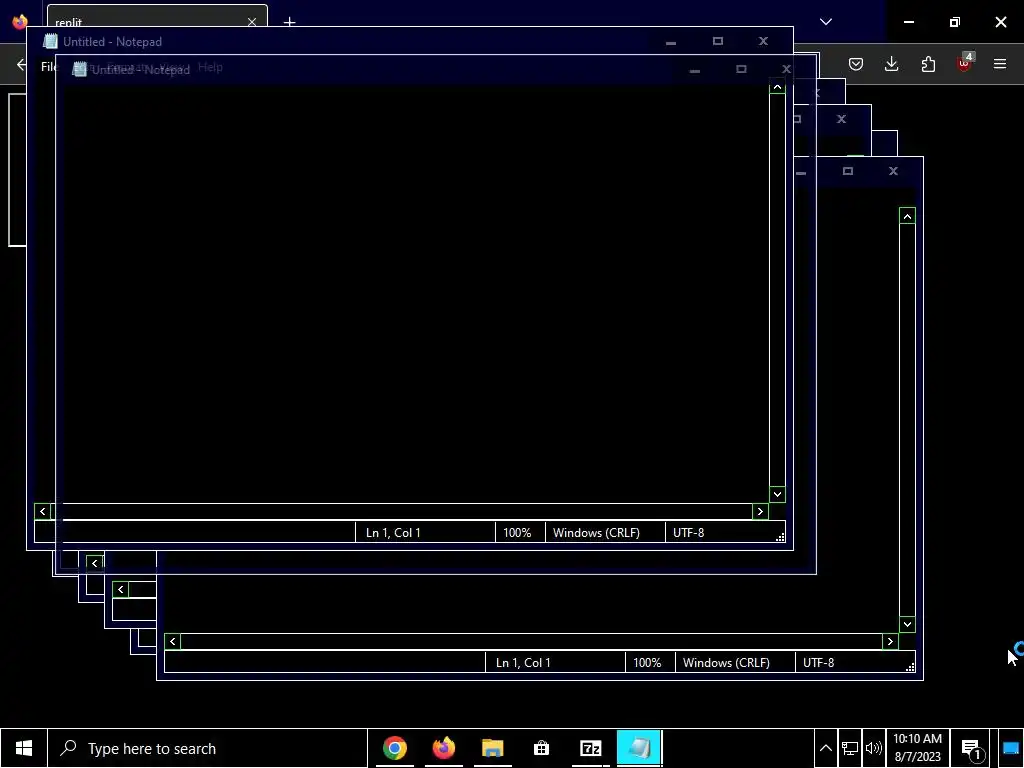The width and height of the screenshot is (1024, 768).
Task: Minimize the Firefox window
Action: tap(908, 22)
